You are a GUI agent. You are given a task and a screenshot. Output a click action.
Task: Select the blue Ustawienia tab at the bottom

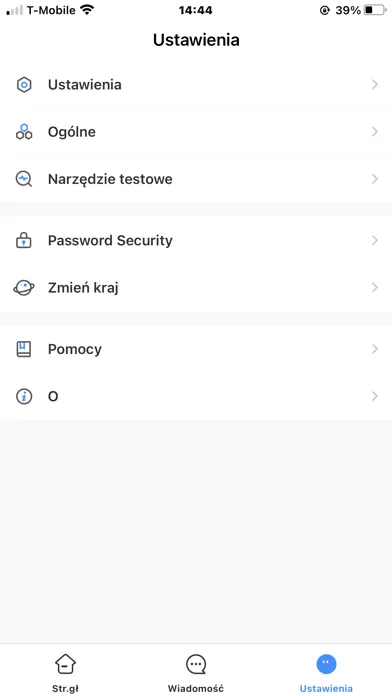(326, 673)
